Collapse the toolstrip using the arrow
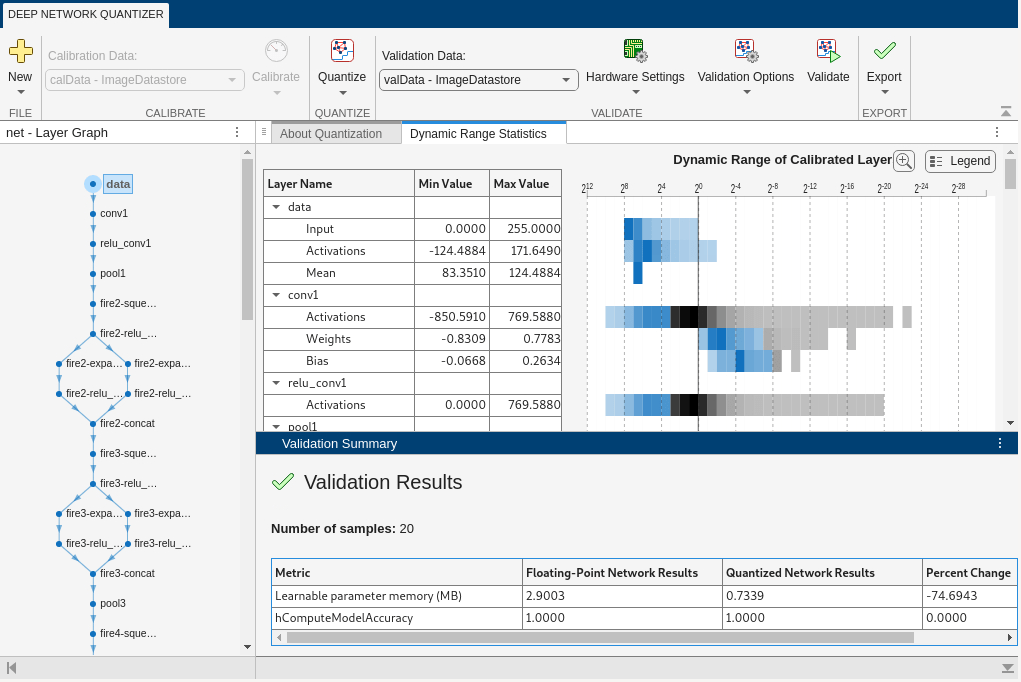This screenshot has height=682, width=1021. coord(1006,112)
